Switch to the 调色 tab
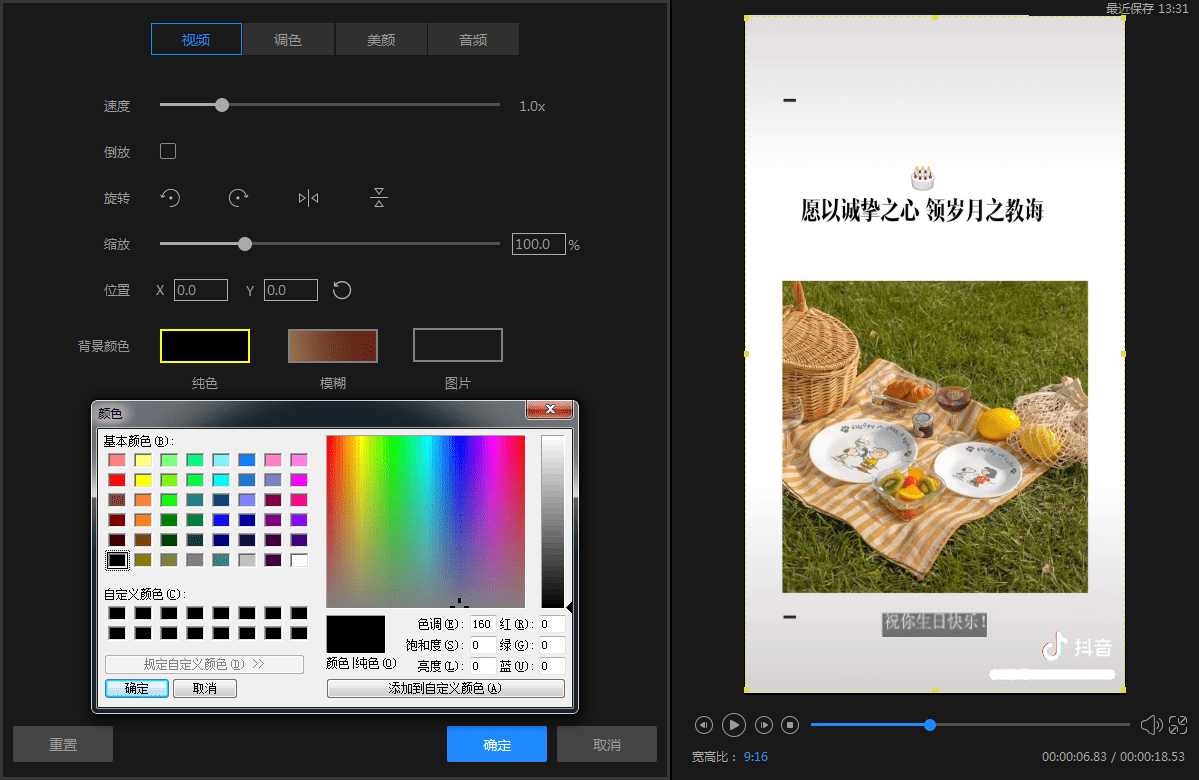Viewport: 1199px width, 780px height. coord(288,40)
